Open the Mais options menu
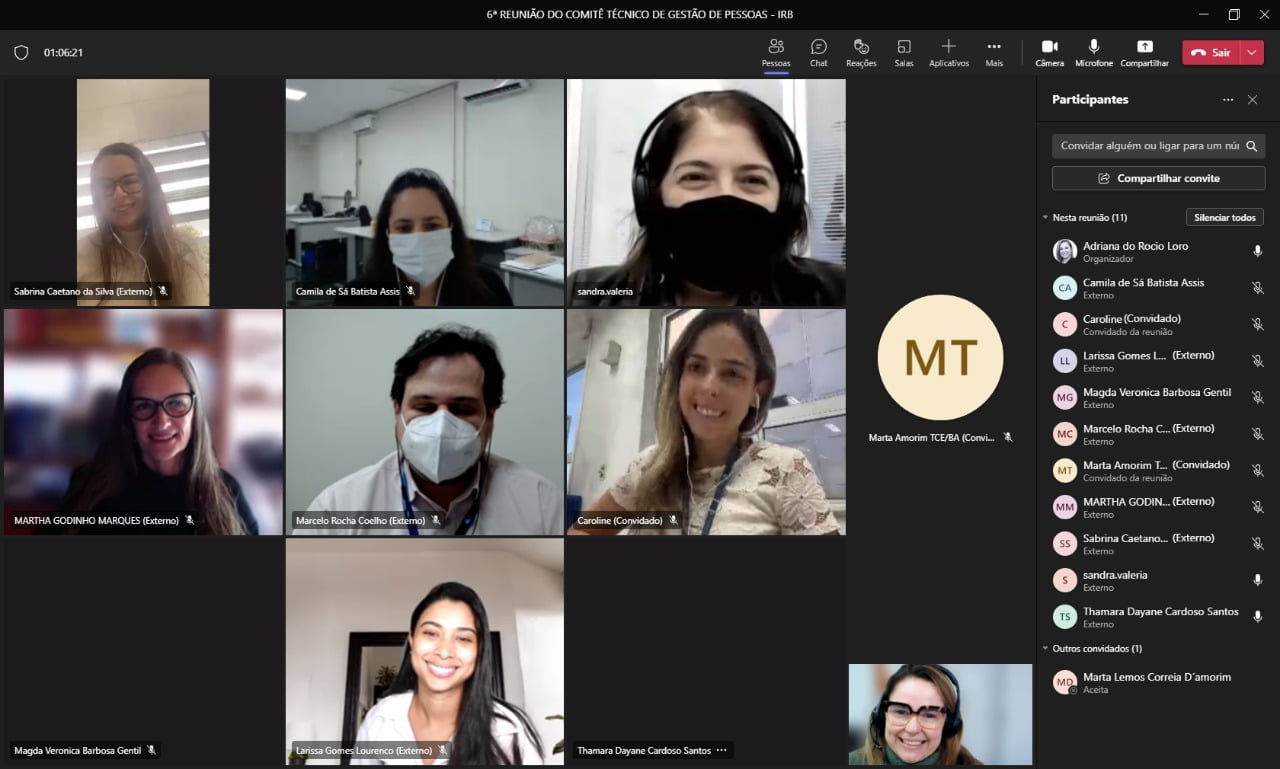The image size is (1280, 769). (x=994, y=53)
